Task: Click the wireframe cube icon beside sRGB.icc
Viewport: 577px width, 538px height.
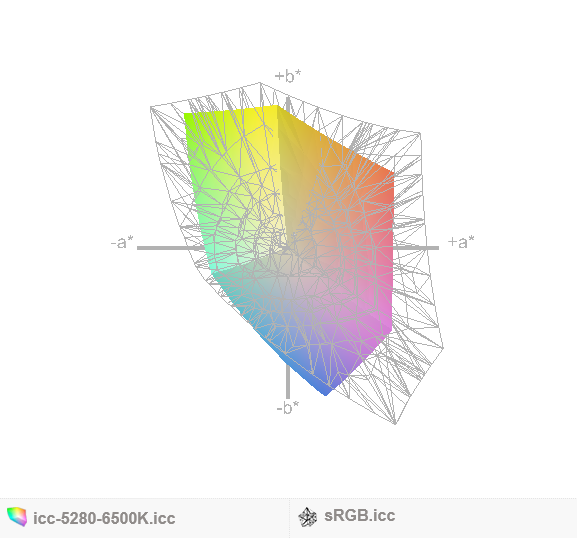Action: coord(307,517)
